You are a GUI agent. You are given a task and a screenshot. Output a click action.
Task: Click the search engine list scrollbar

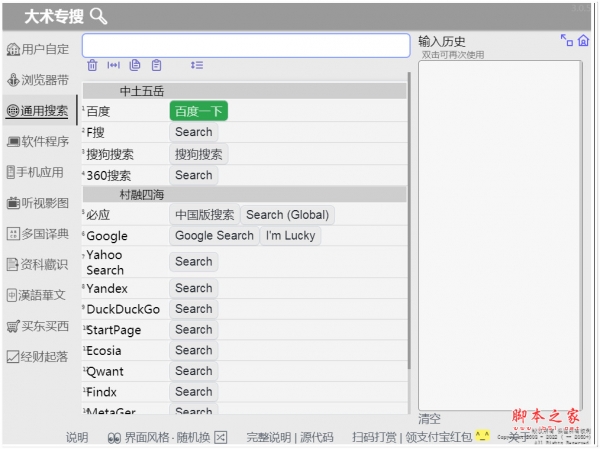coord(409,220)
